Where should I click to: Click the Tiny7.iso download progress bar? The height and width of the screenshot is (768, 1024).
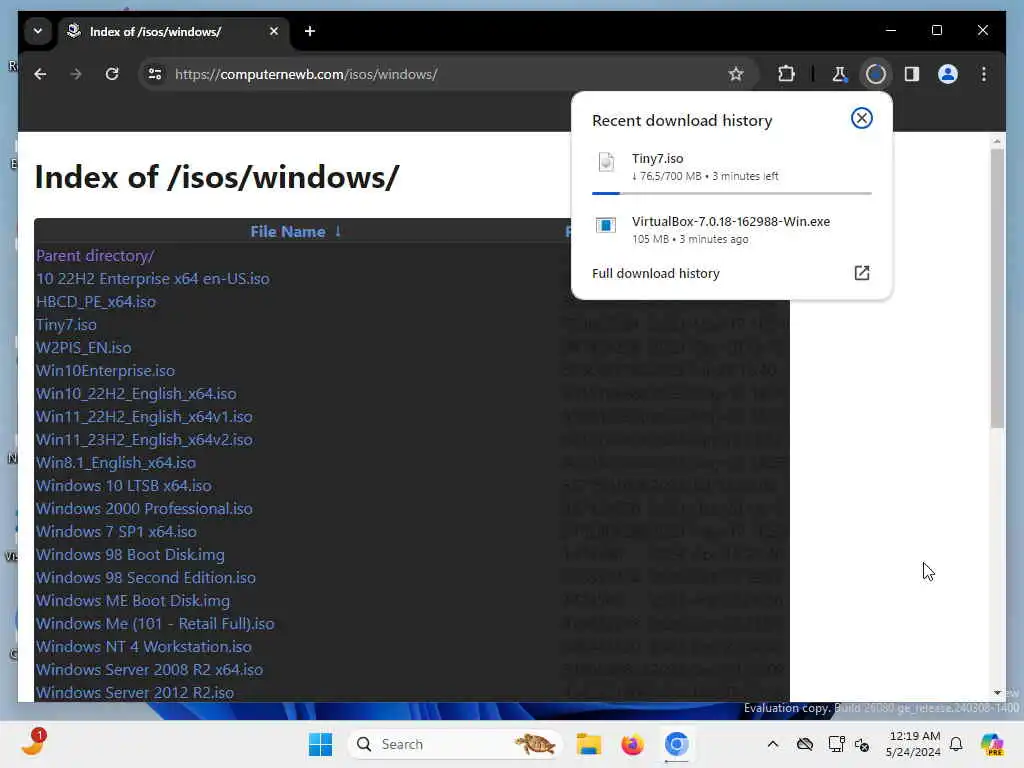point(731,193)
